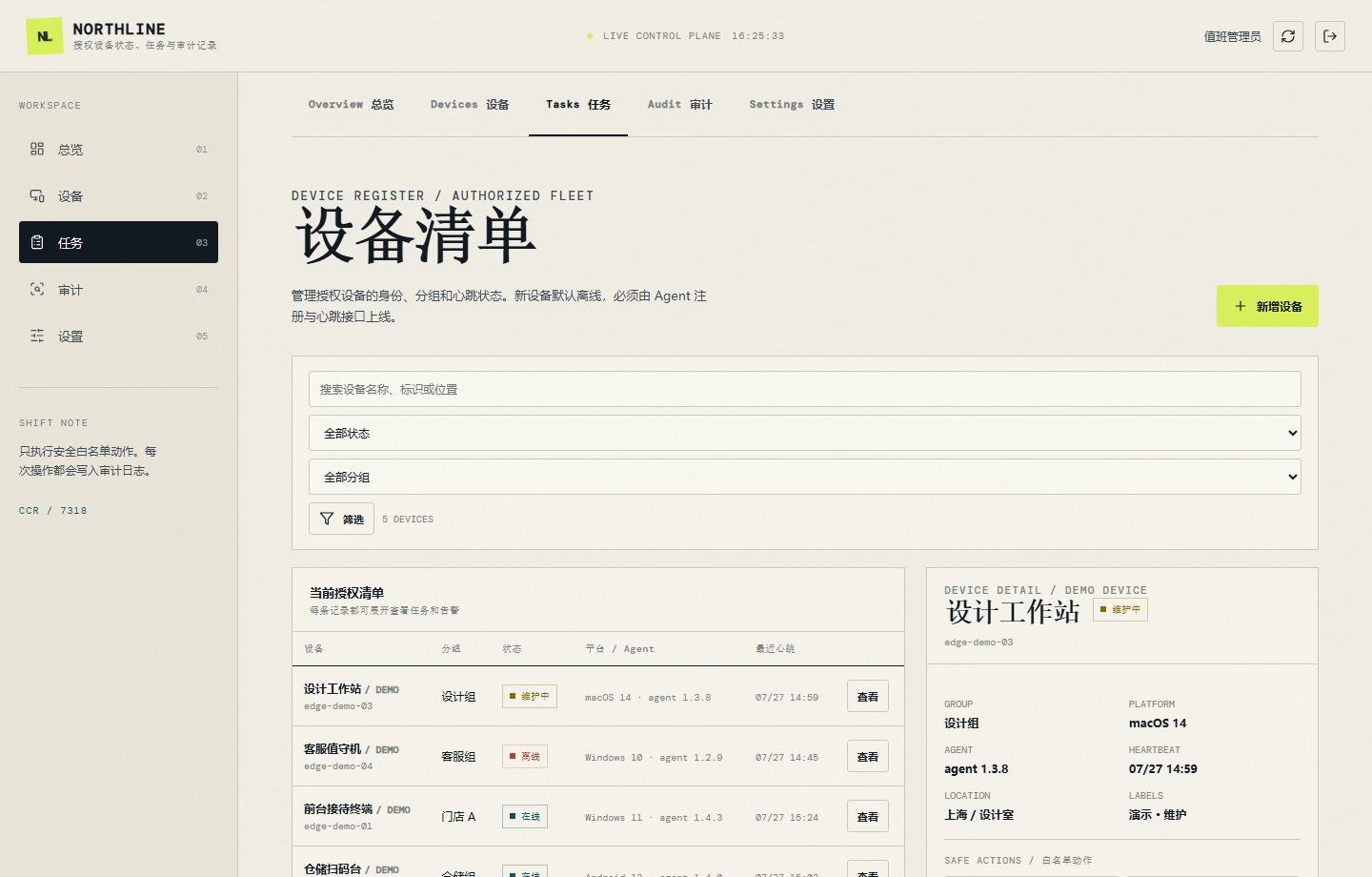The height and width of the screenshot is (877, 1372).
Task: Click 门店 A group cell
Action: point(458,816)
